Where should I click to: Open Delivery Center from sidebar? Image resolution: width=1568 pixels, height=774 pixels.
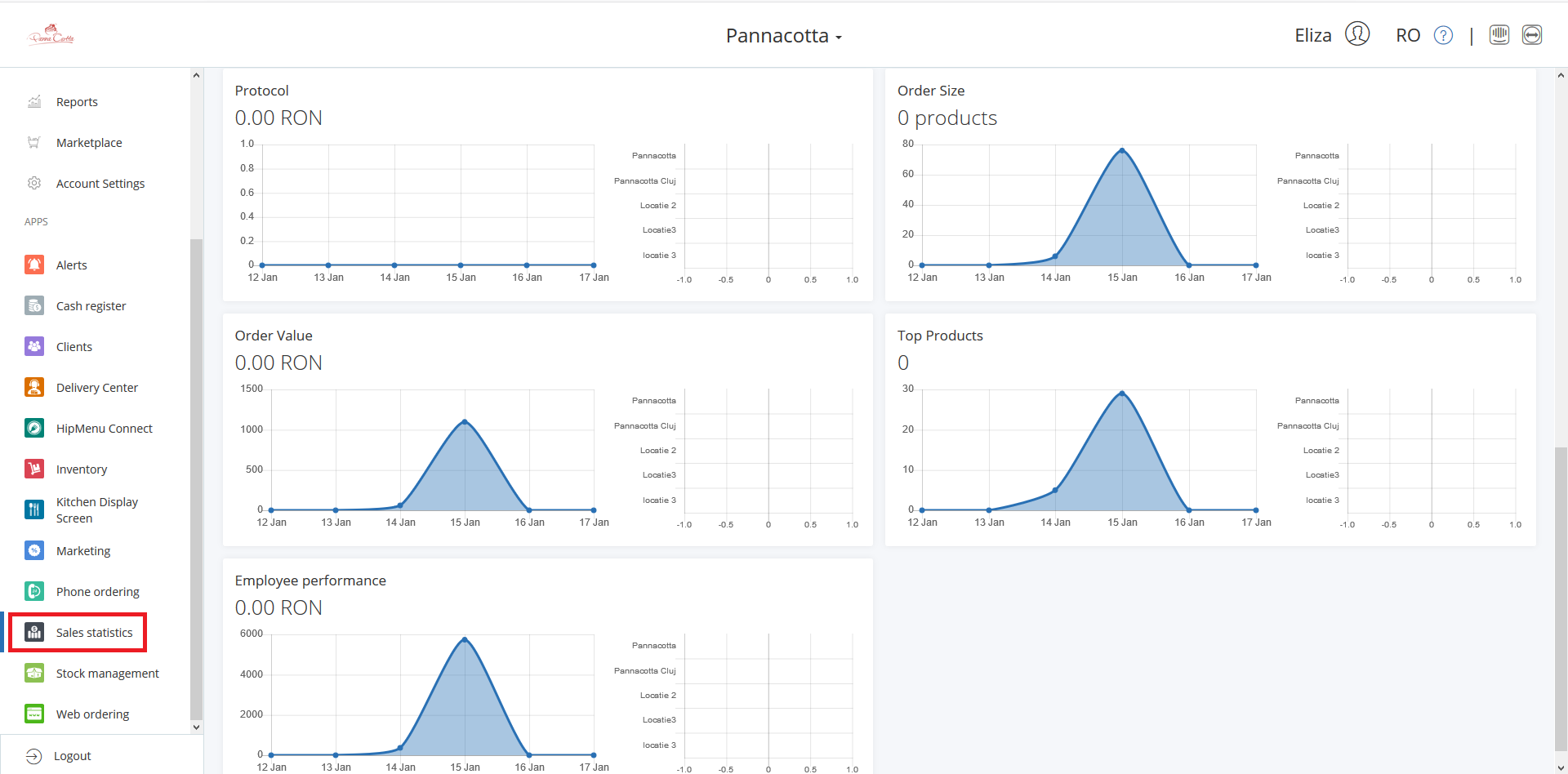(97, 388)
